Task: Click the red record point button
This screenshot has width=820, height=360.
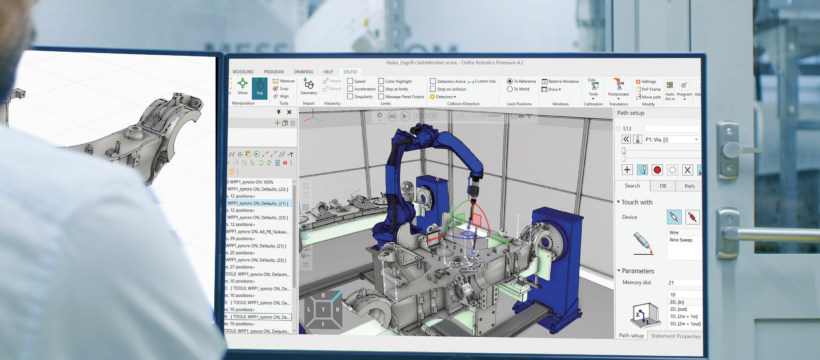Action: (657, 170)
